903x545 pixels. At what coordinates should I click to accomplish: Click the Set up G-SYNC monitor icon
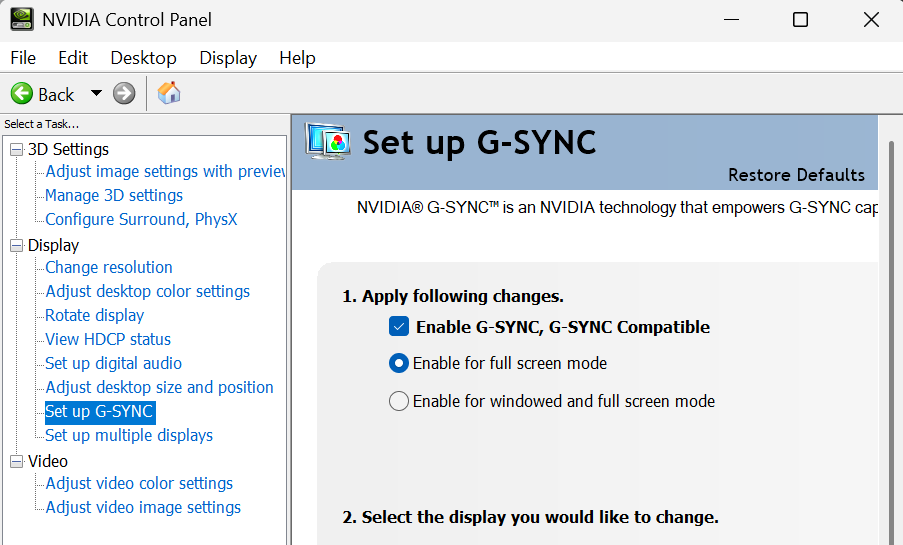pos(328,142)
